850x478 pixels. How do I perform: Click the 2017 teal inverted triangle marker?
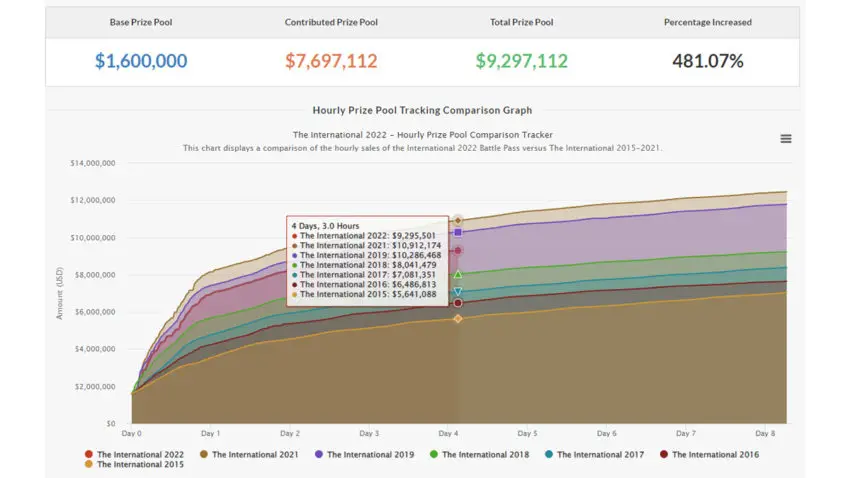pos(458,292)
